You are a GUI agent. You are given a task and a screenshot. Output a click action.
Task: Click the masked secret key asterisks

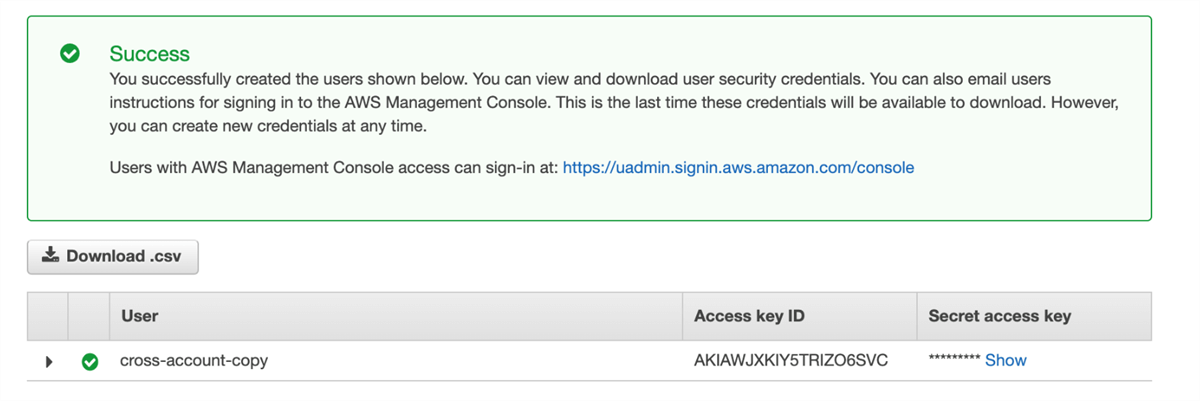[953, 360]
